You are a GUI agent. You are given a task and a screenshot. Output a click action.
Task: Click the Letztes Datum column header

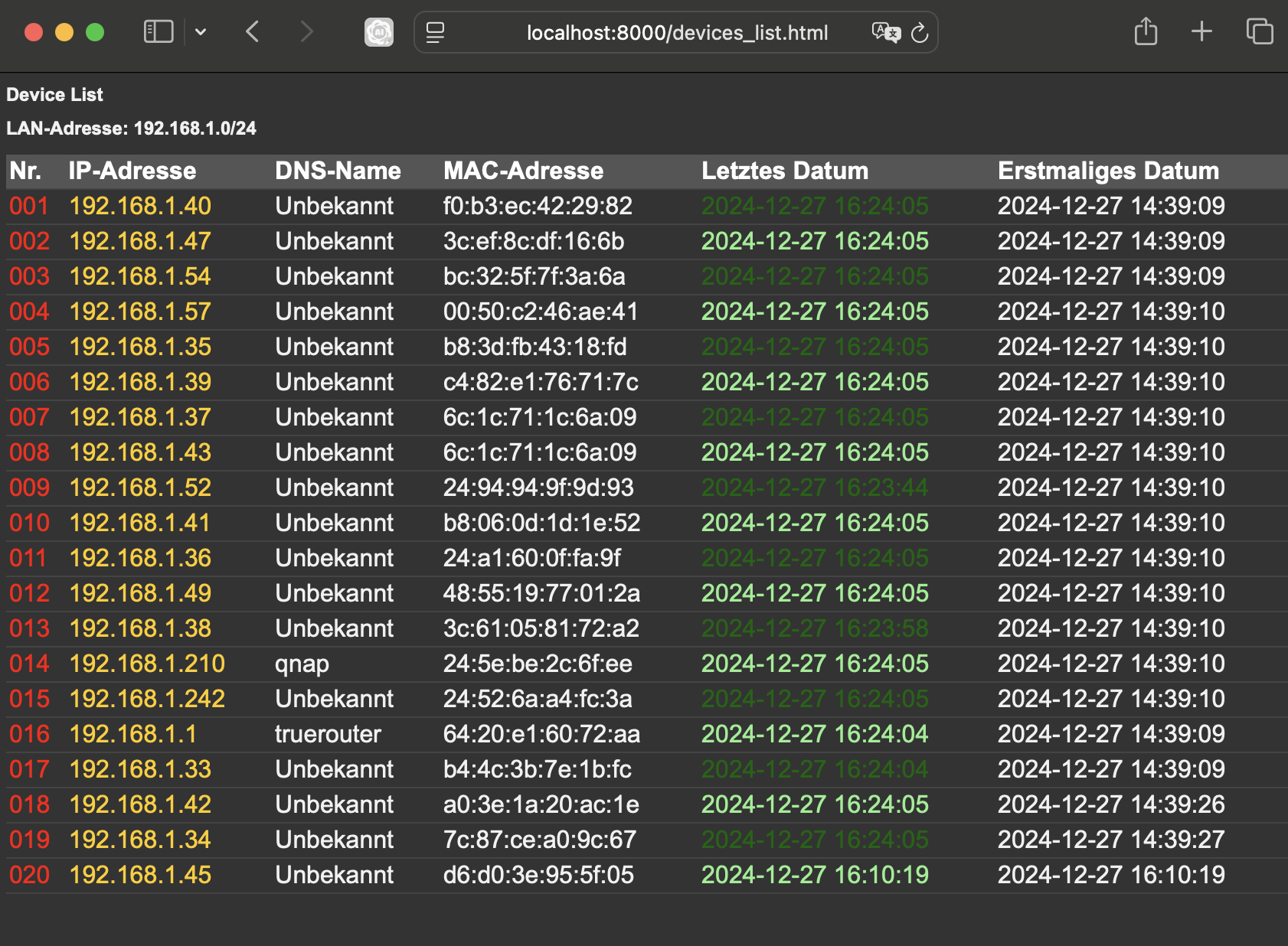(x=785, y=171)
